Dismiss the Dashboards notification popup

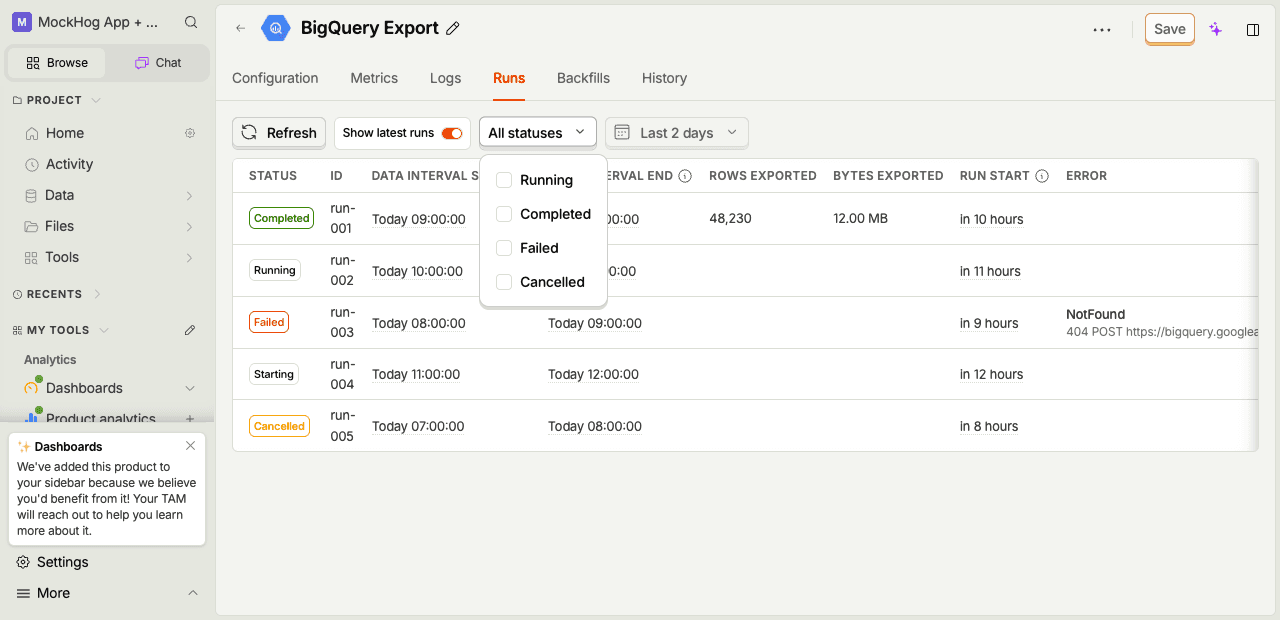(191, 446)
